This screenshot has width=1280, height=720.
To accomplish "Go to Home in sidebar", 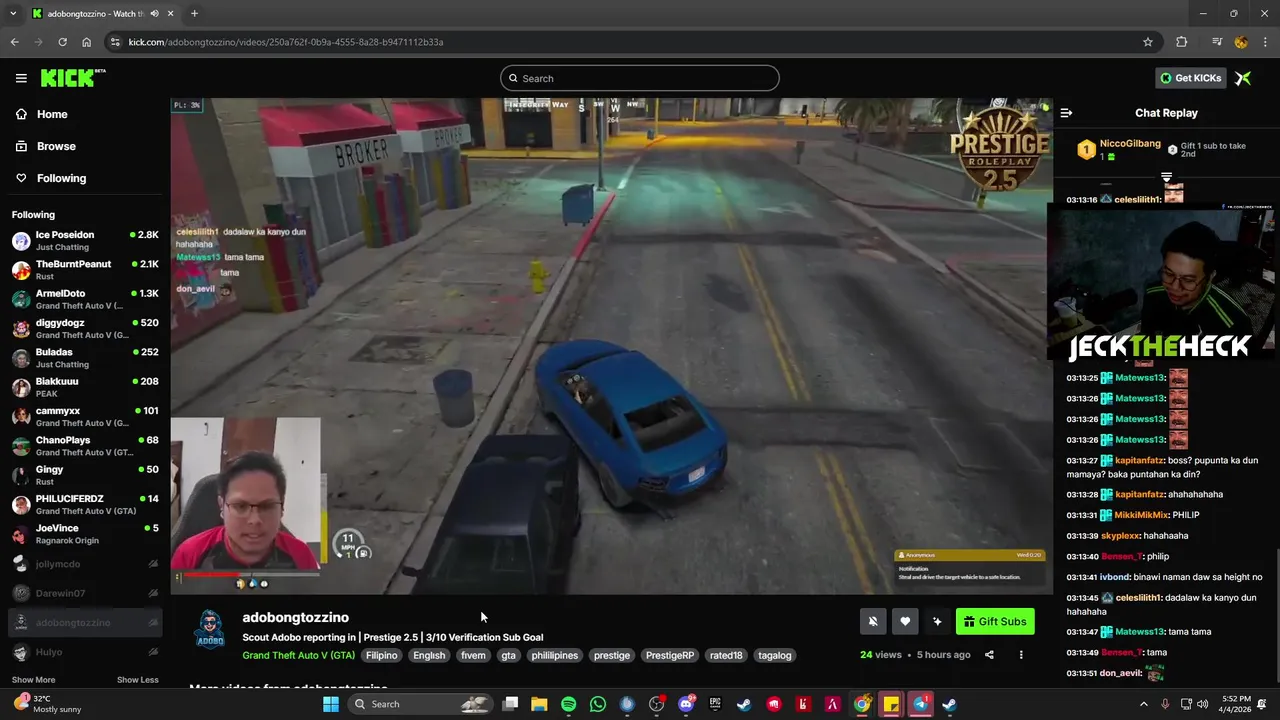I will point(52,114).
